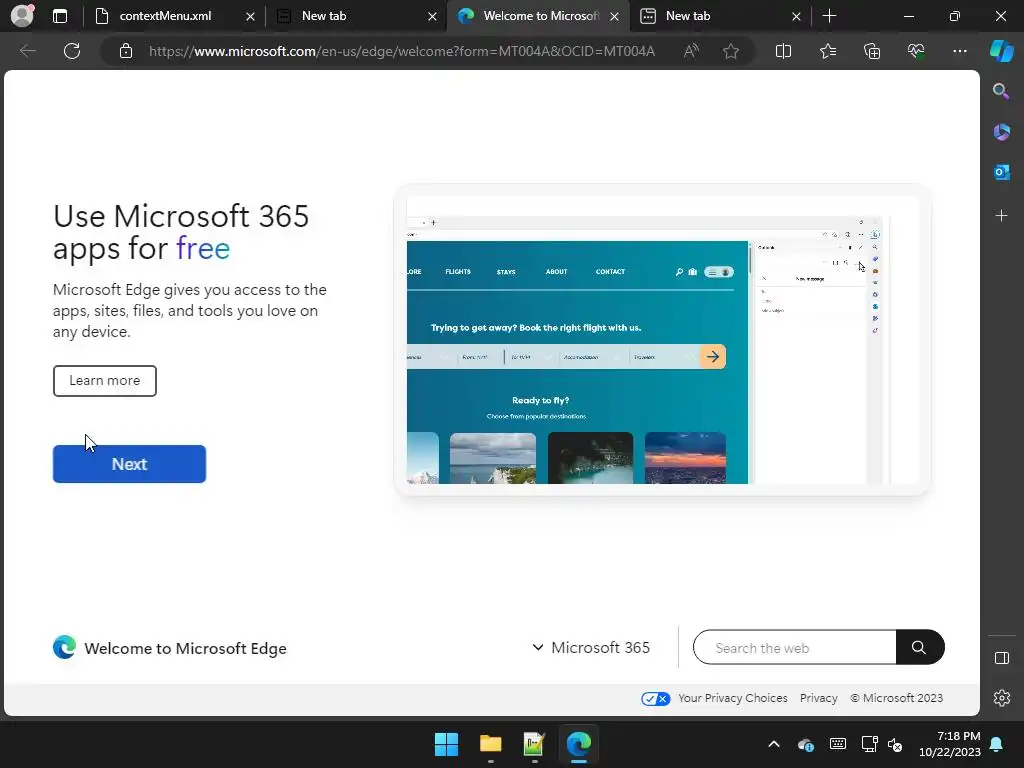Open the Favorites list icon
1024x768 pixels.
(x=827, y=51)
